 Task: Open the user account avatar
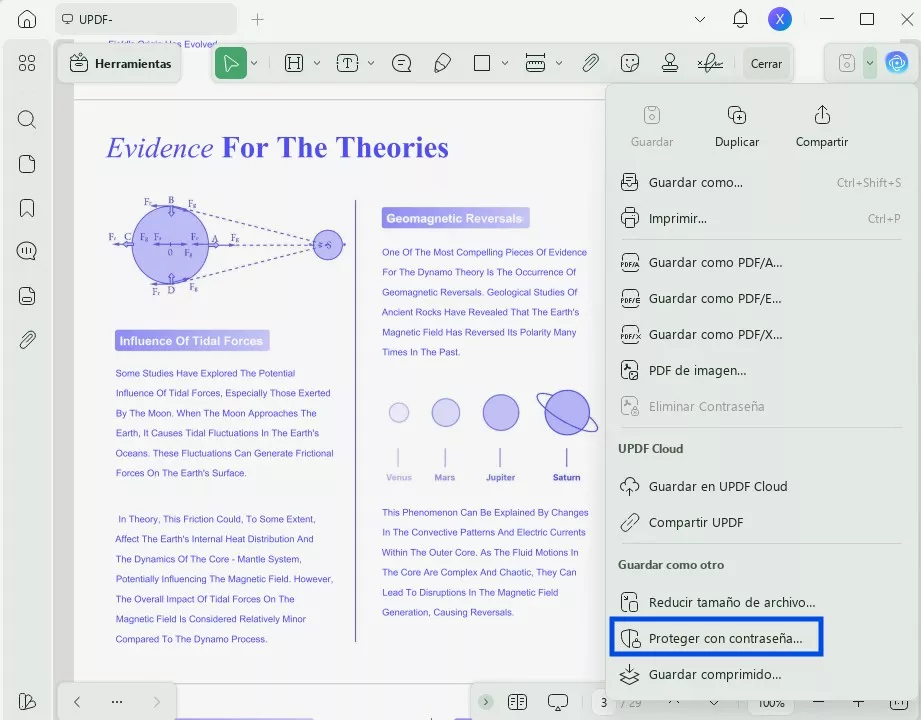click(x=779, y=19)
